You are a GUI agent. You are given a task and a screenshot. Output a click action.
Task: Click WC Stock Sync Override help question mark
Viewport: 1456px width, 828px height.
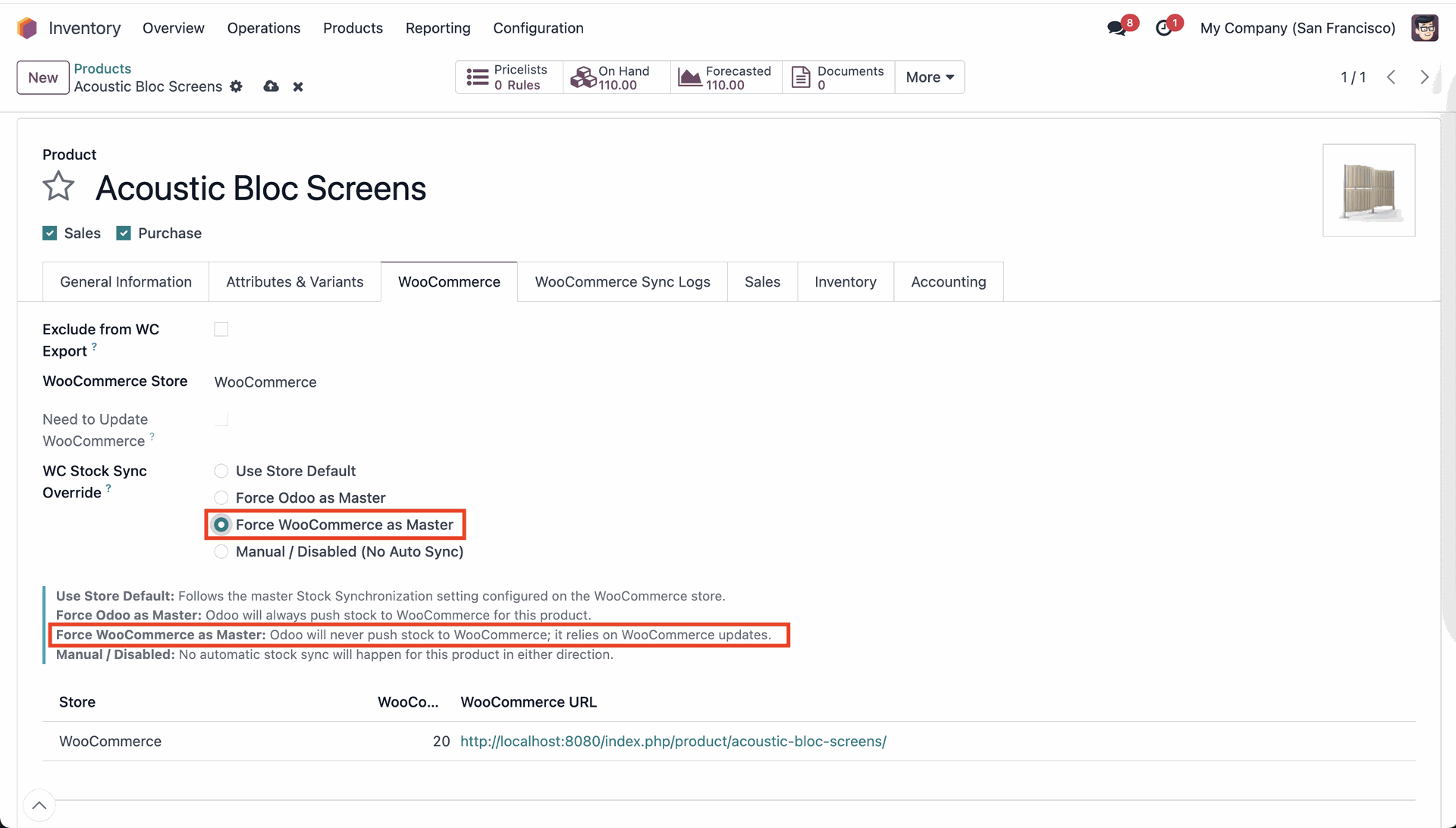coord(108,488)
